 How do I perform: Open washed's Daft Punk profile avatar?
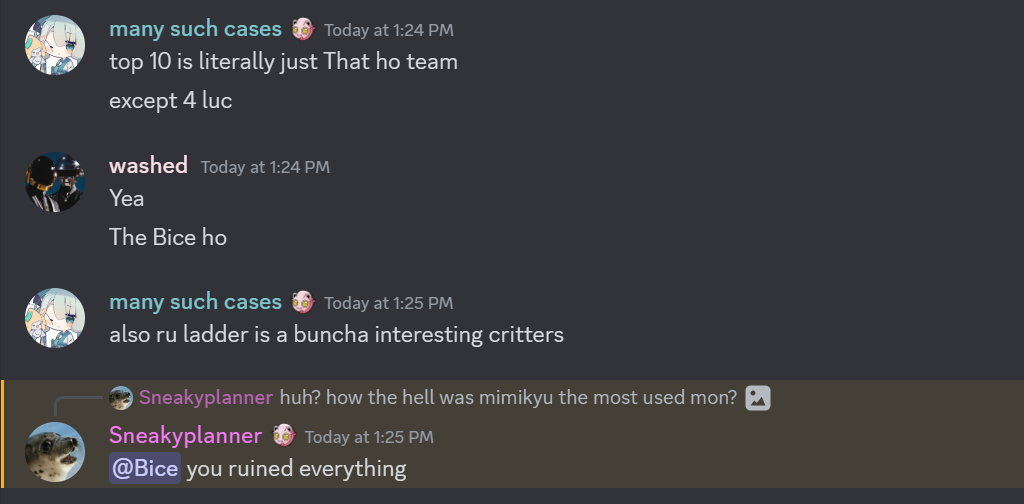pyautogui.click(x=55, y=182)
